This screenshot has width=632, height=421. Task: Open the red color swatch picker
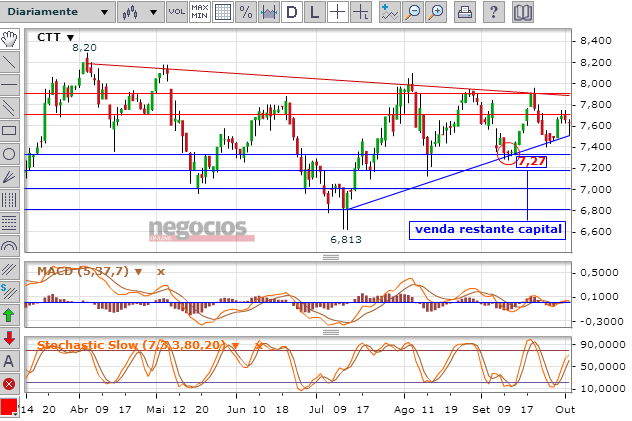pyautogui.click(x=9, y=406)
